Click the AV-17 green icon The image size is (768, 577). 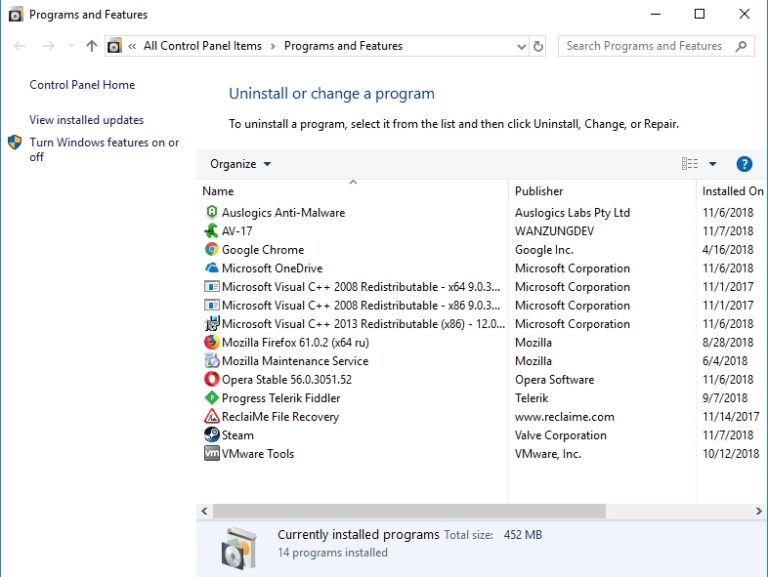(212, 231)
